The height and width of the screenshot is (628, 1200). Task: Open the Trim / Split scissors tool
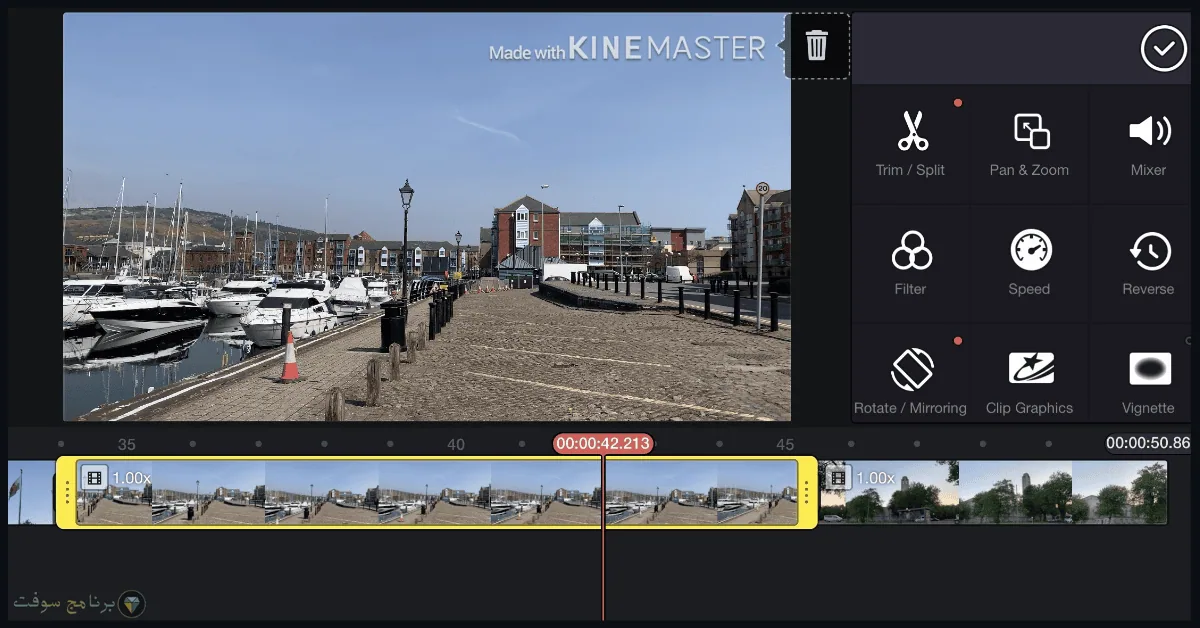910,145
